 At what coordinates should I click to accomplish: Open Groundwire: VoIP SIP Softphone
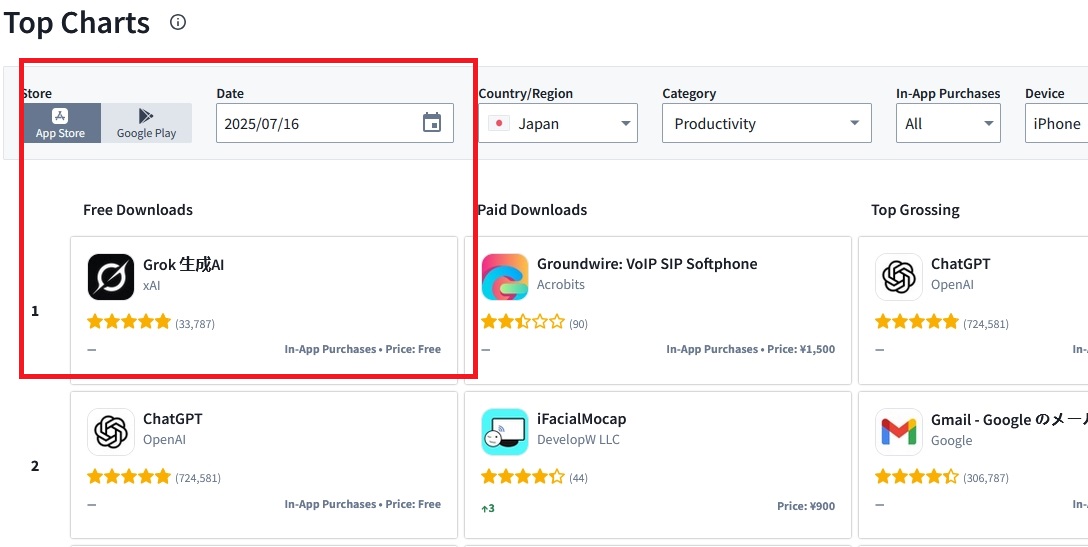[x=647, y=264]
